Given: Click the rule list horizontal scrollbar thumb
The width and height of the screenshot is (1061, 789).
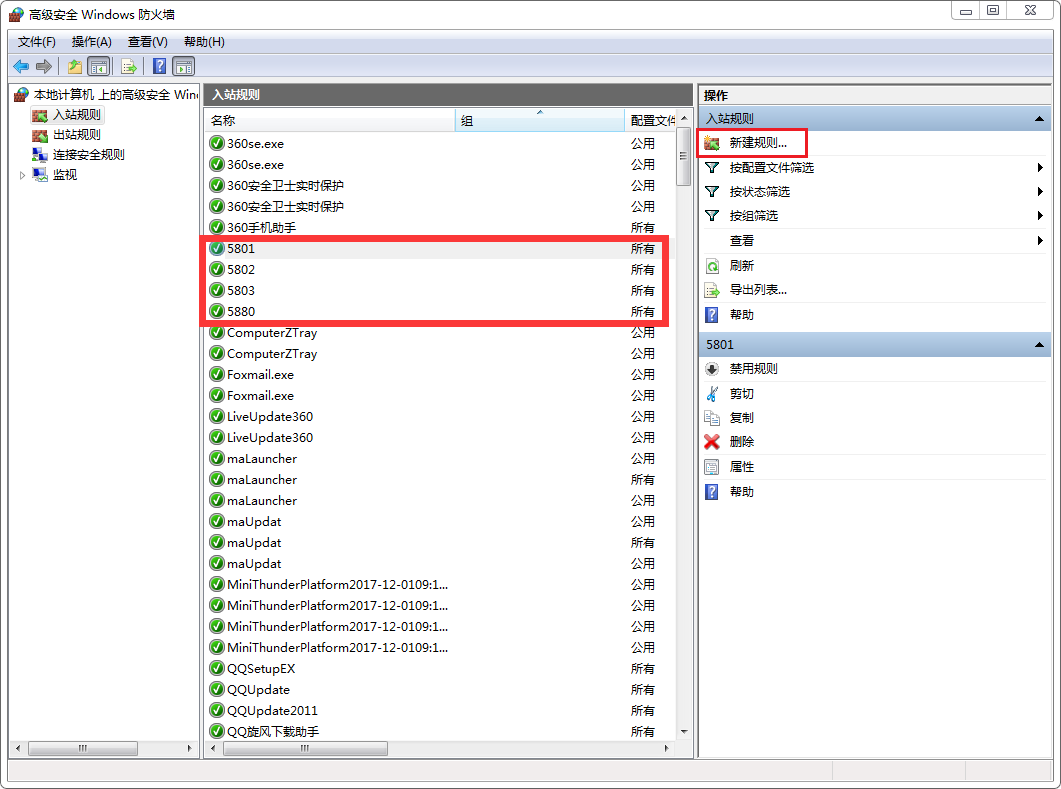Looking at the screenshot, I should click(305, 748).
